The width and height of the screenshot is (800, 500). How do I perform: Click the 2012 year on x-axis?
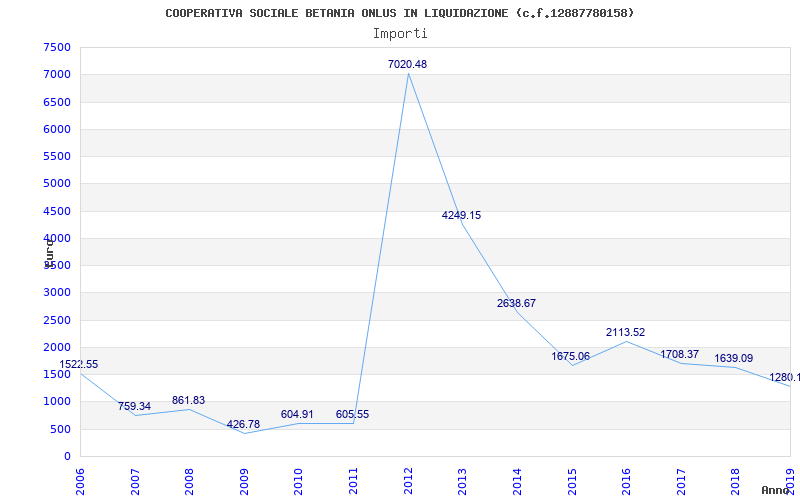pyautogui.click(x=407, y=479)
